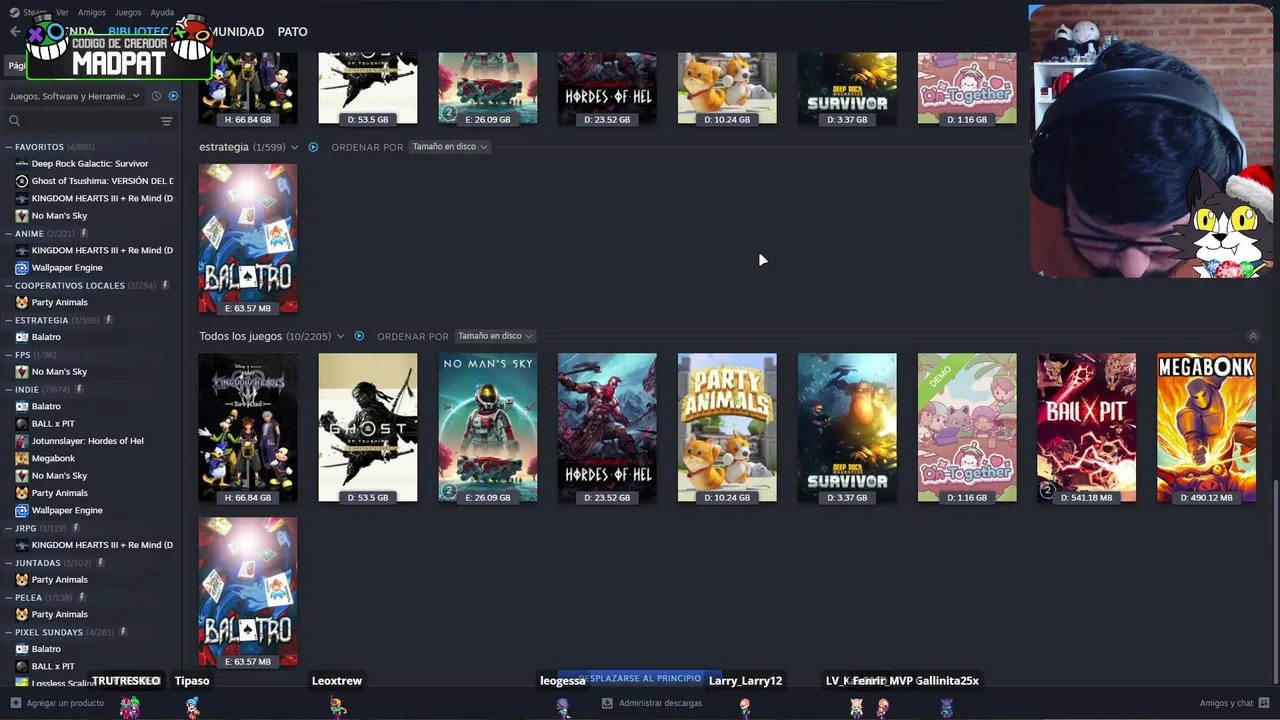
Task: Open Deep Rock Survivor cover in Todos los juegos
Action: click(847, 427)
